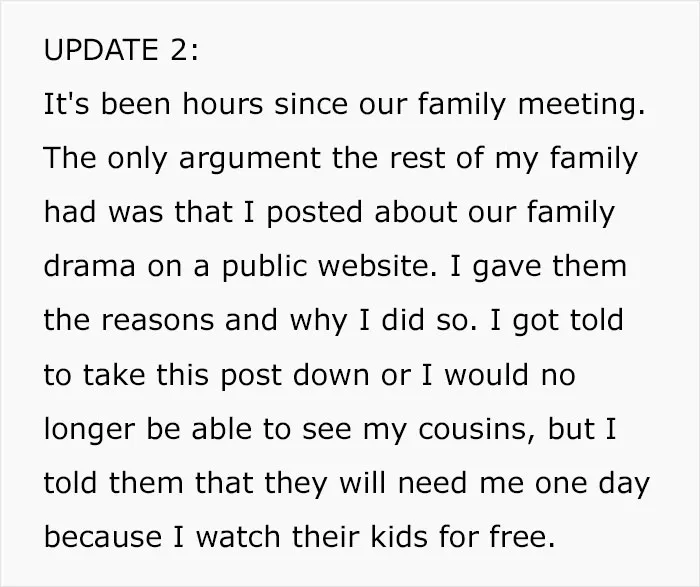Image resolution: width=700 pixels, height=587 pixels.
Task: Select the word 'kids'
Action: pyautogui.click(x=399, y=537)
